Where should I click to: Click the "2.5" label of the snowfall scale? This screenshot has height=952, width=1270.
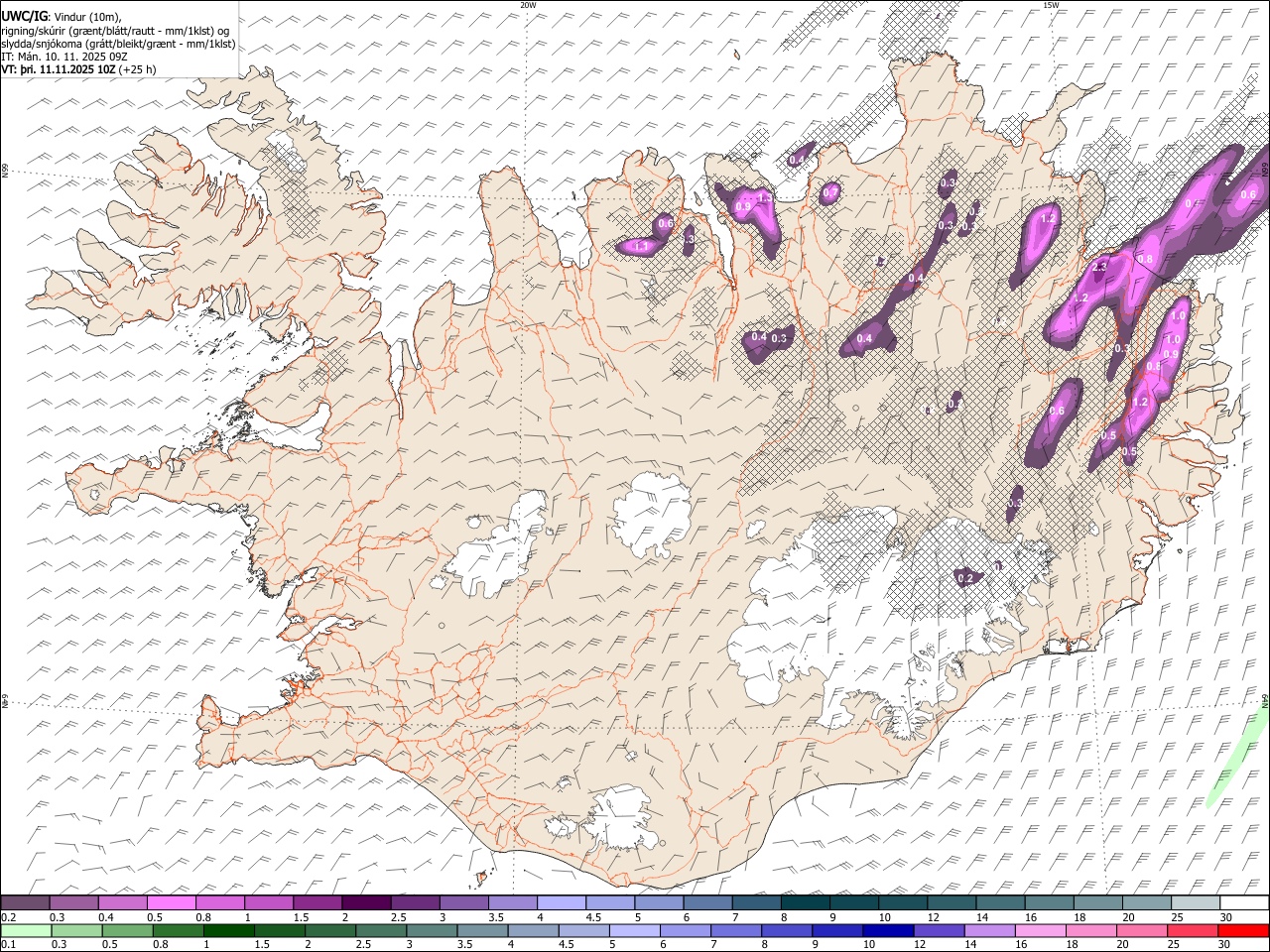pyautogui.click(x=398, y=917)
